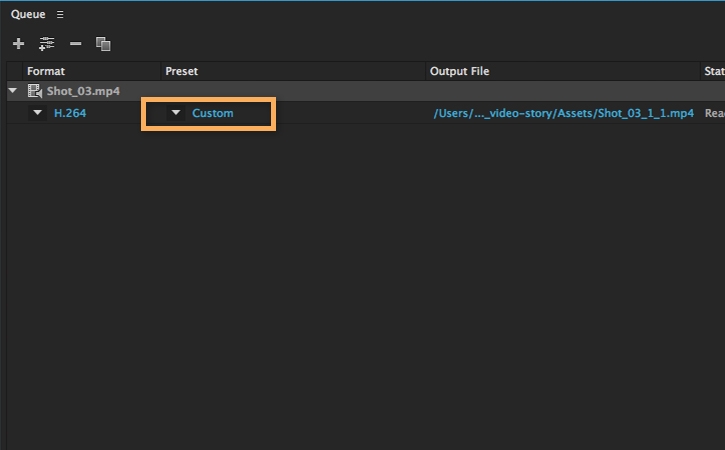The image size is (725, 450).
Task: Click the Custom preset link
Action: tap(213, 113)
